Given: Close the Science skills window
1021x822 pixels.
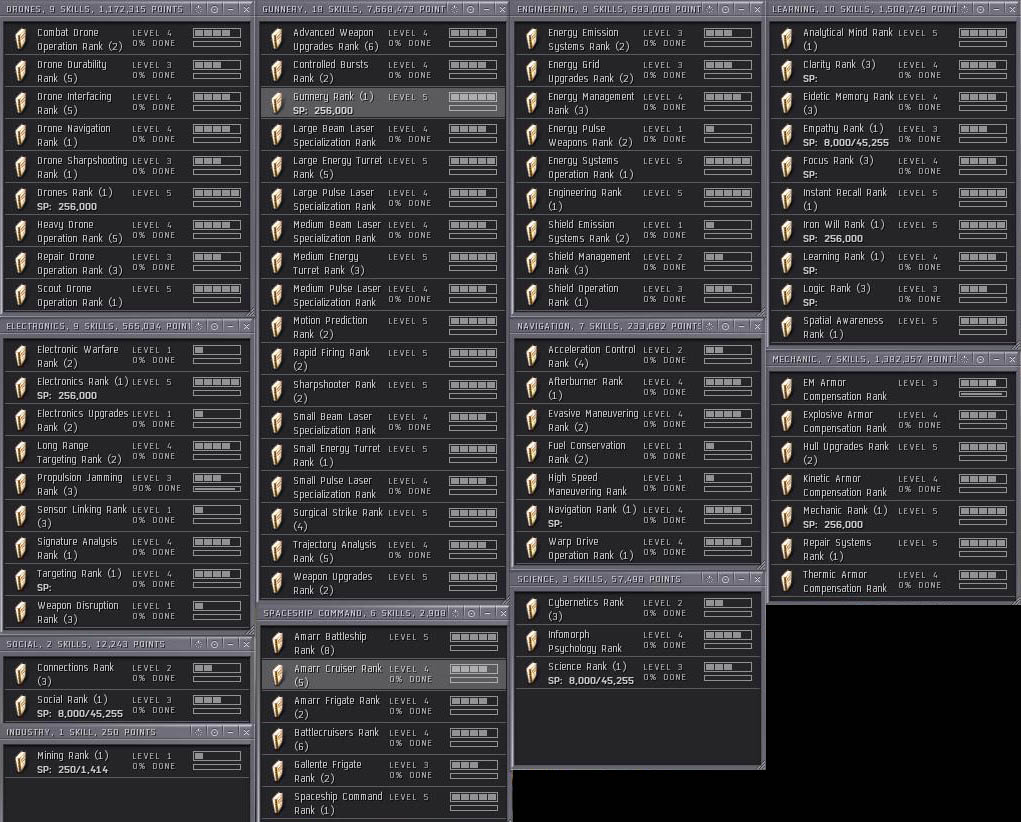Looking at the screenshot, I should pos(757,579).
